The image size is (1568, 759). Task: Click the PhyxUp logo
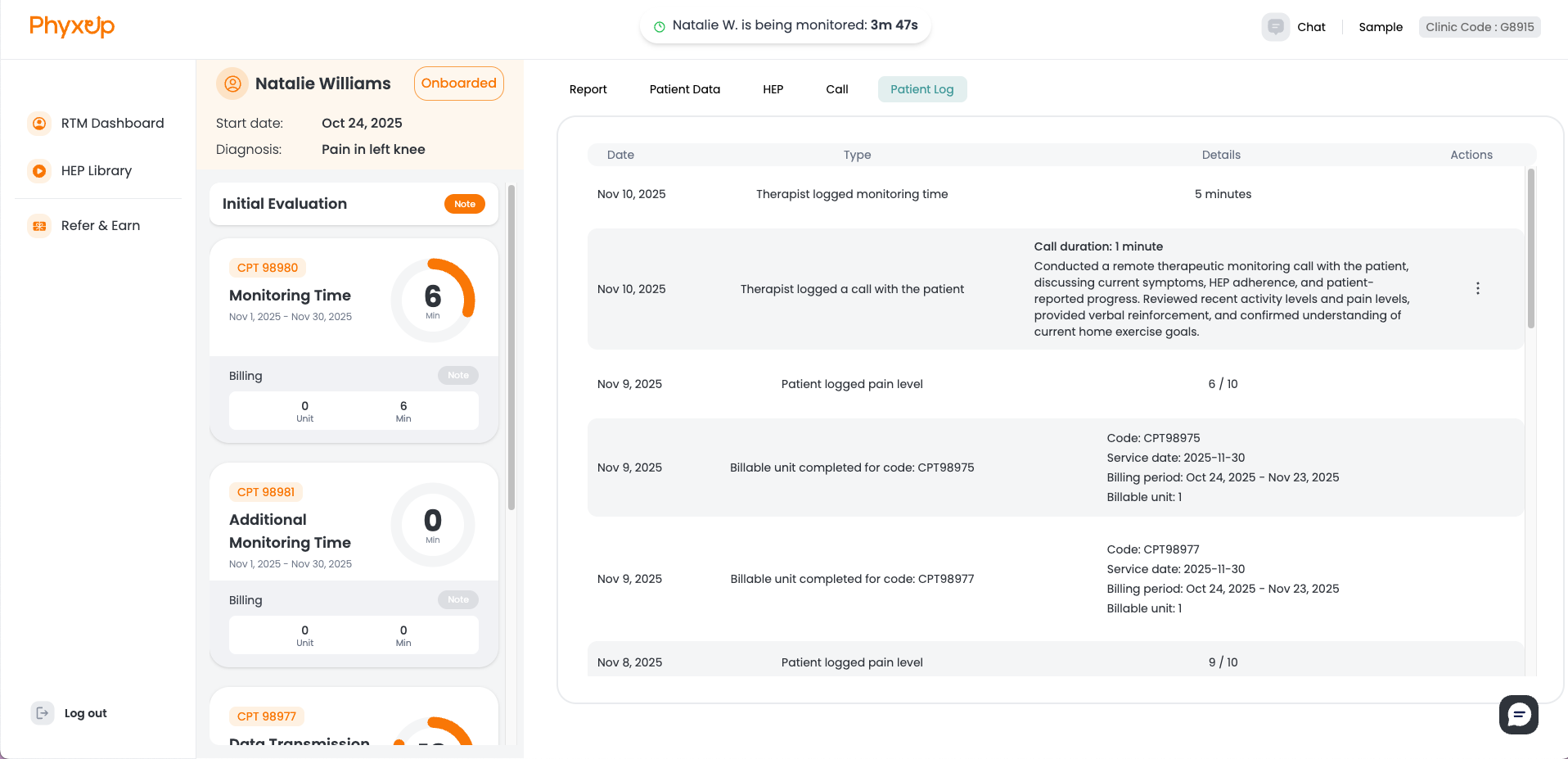click(71, 26)
